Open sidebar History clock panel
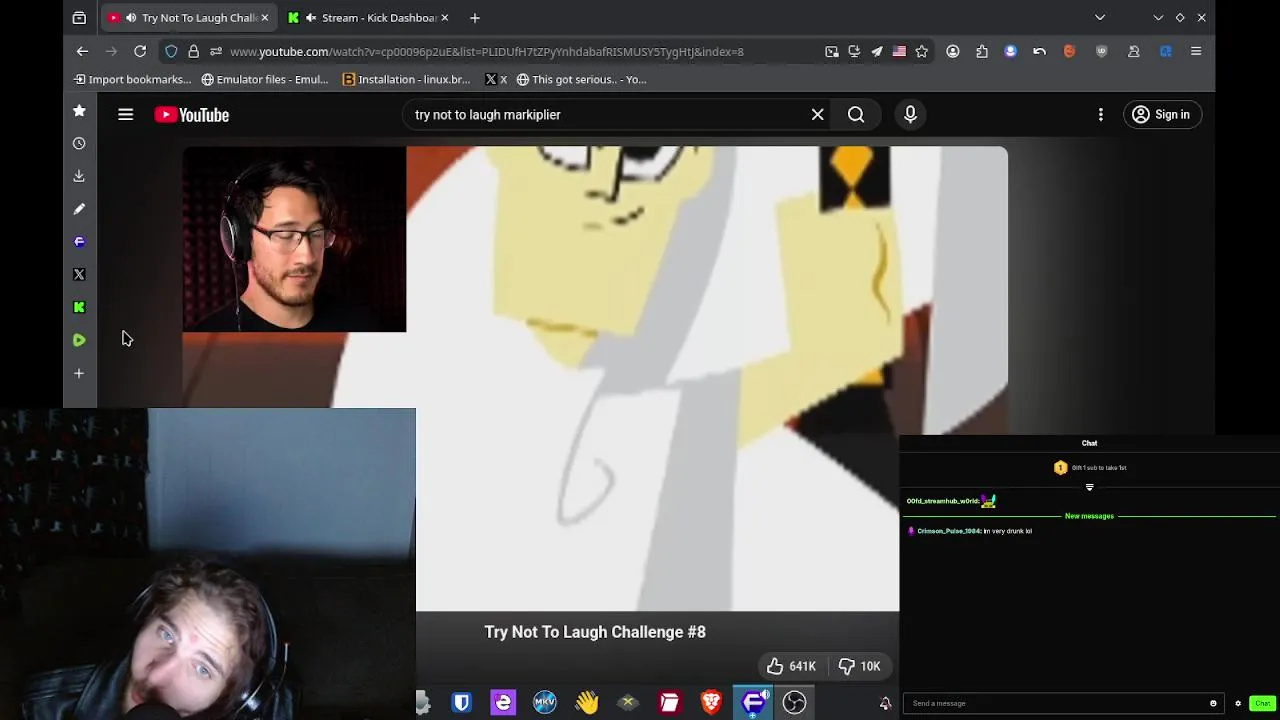The image size is (1280, 720). [x=79, y=143]
